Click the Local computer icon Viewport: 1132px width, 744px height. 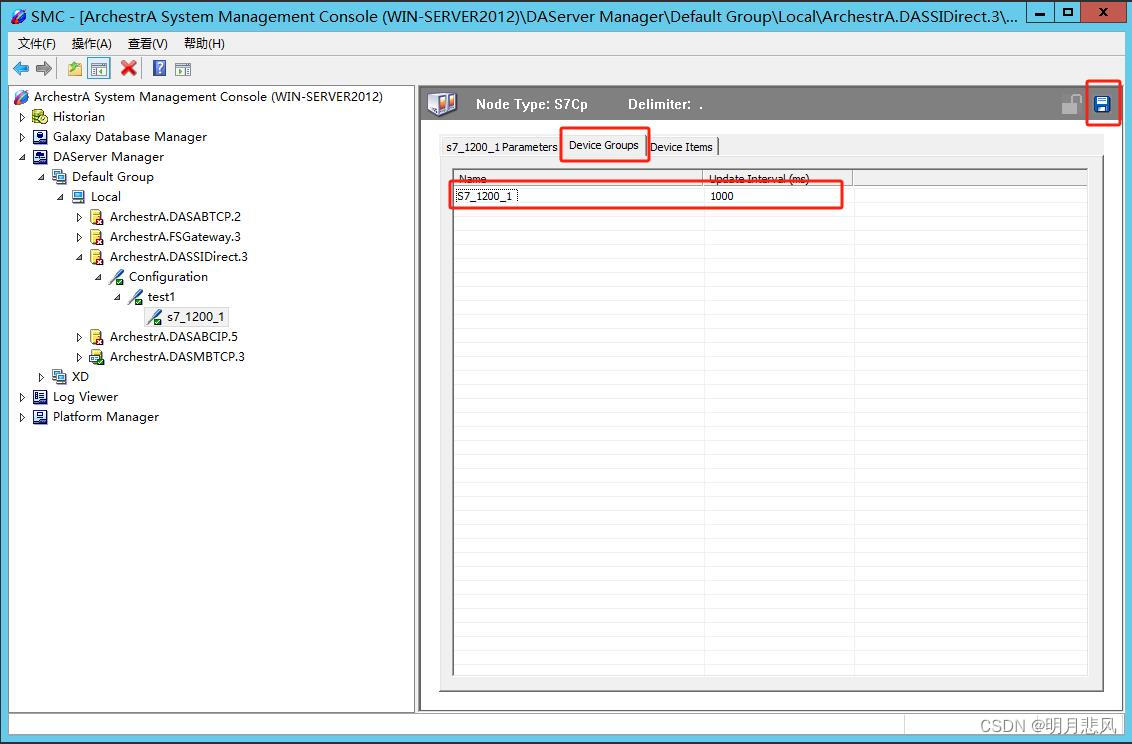coord(78,197)
